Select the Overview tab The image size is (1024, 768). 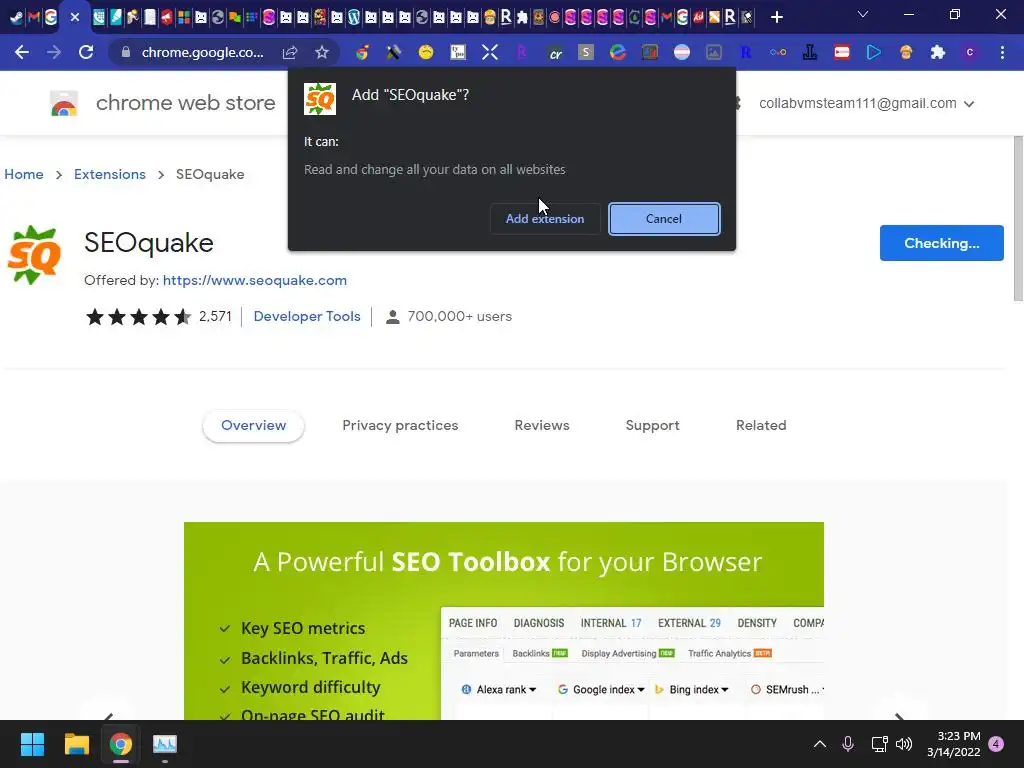point(253,425)
